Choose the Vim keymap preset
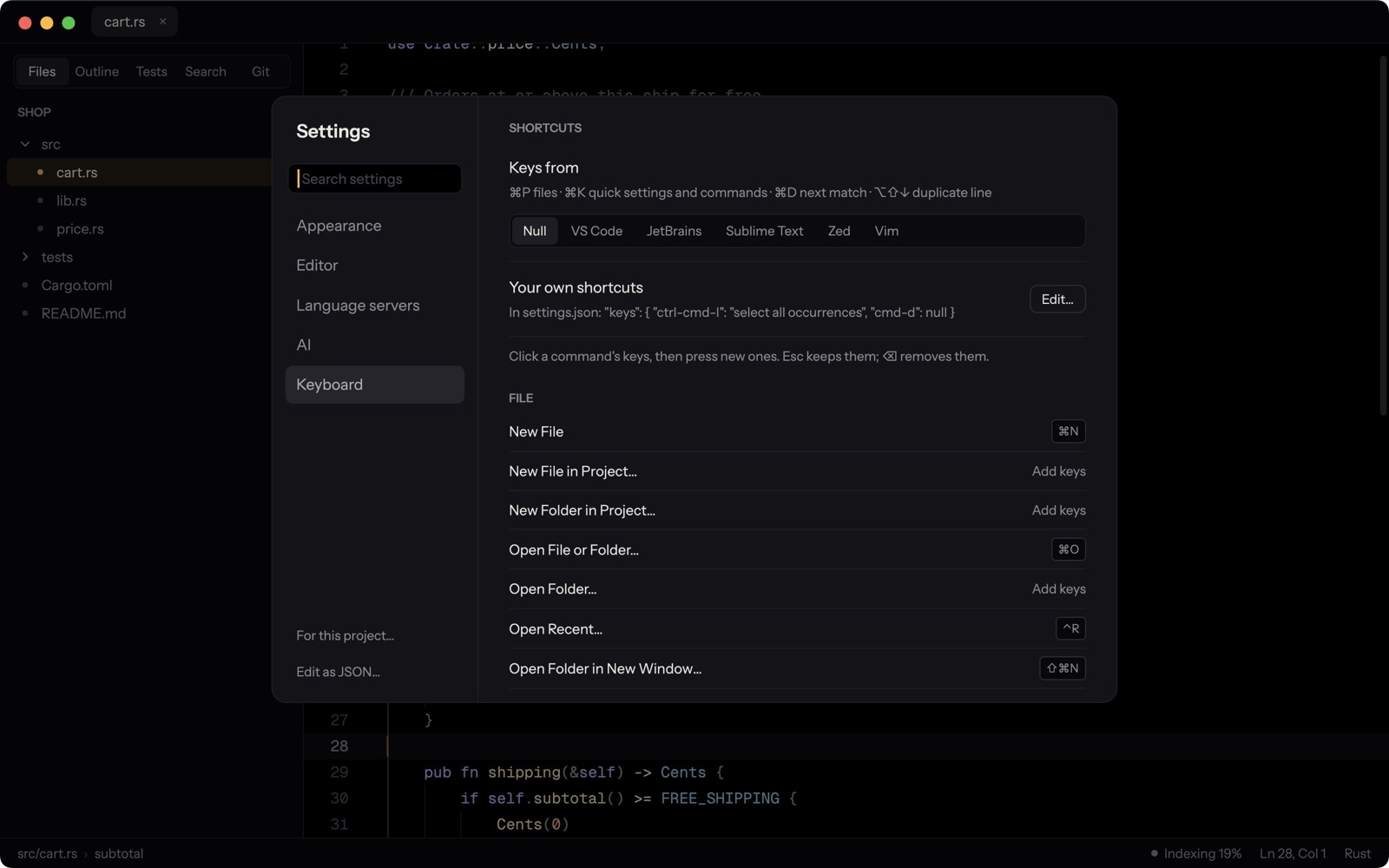 [x=886, y=231]
